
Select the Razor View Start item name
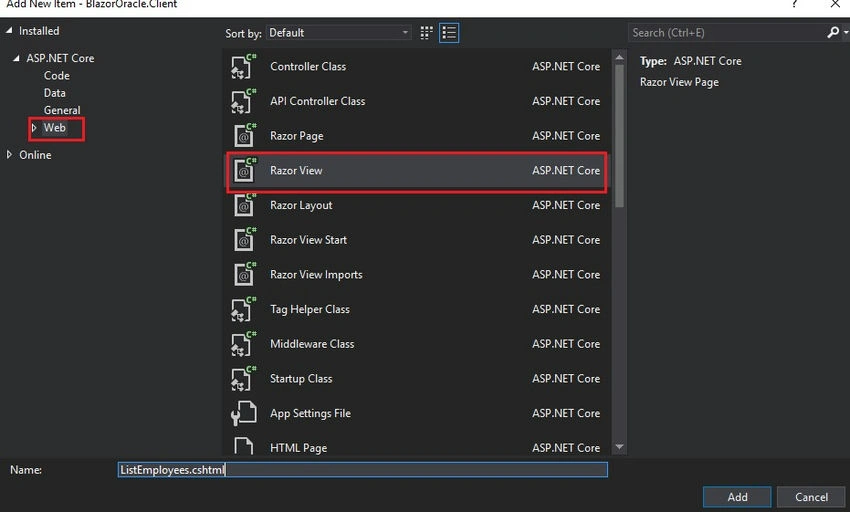[x=308, y=240]
